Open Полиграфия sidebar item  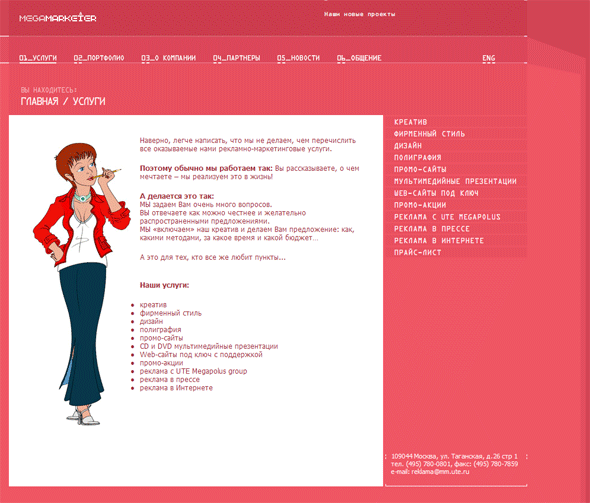[417, 157]
